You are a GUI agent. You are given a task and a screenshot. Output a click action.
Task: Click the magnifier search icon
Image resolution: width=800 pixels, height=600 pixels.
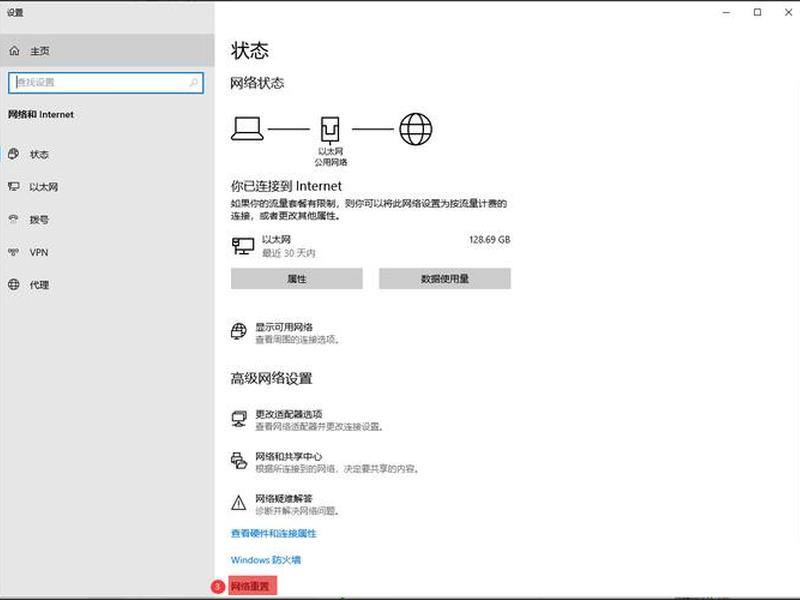pos(194,82)
